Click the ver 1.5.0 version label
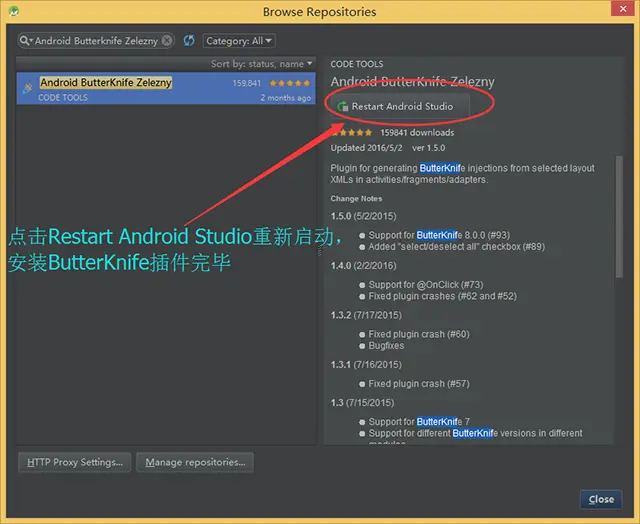The width and height of the screenshot is (640, 524). pos(428,148)
